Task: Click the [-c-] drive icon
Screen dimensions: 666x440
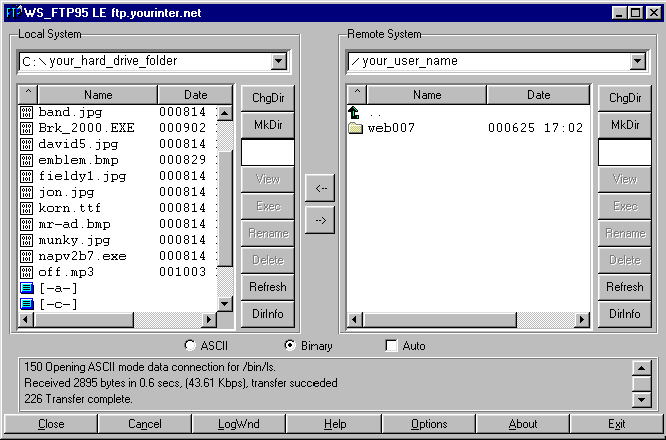Action: [x=26, y=304]
